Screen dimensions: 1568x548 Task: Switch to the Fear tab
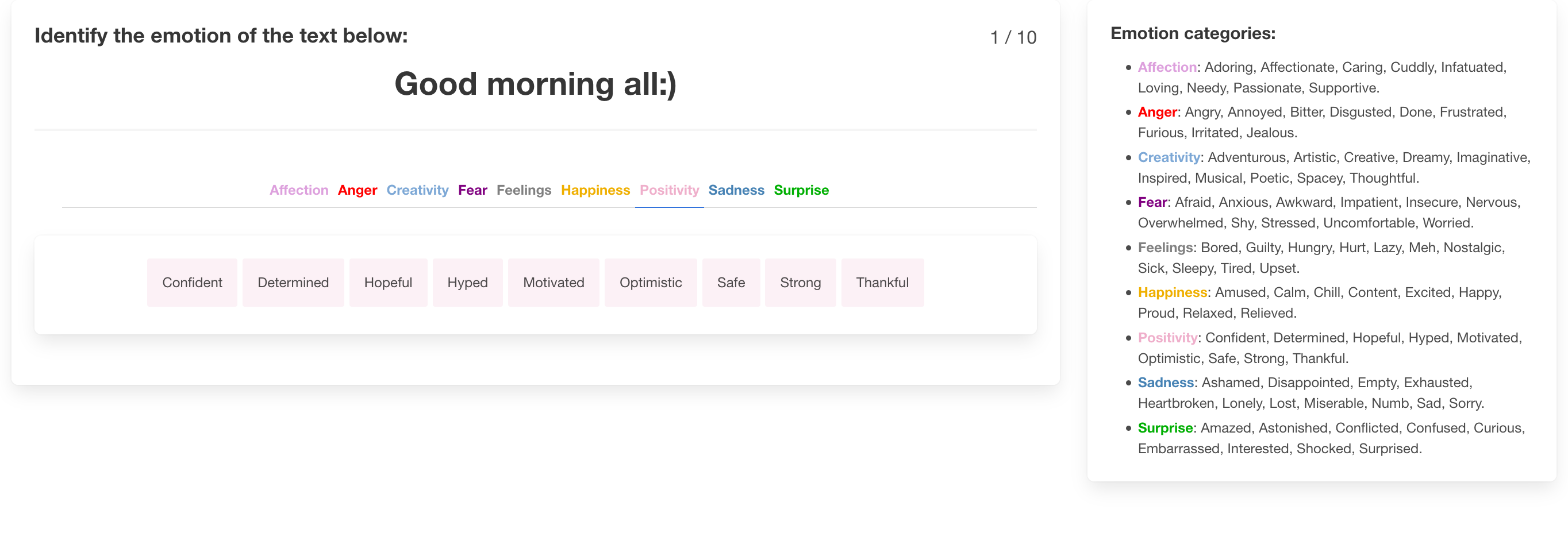click(x=472, y=190)
